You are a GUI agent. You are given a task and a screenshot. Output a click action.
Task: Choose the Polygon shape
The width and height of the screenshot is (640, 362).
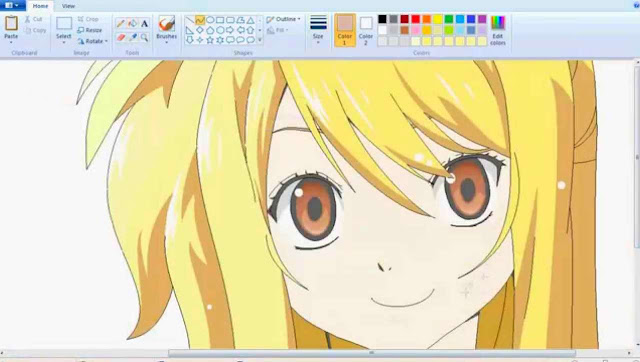pos(240,20)
